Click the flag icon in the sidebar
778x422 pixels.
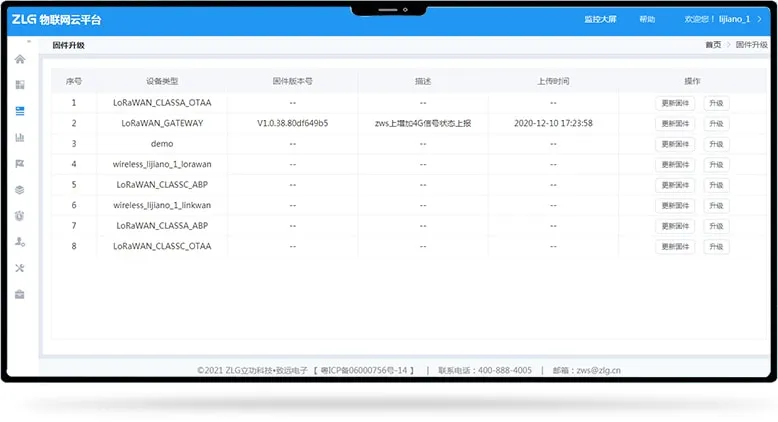point(20,163)
